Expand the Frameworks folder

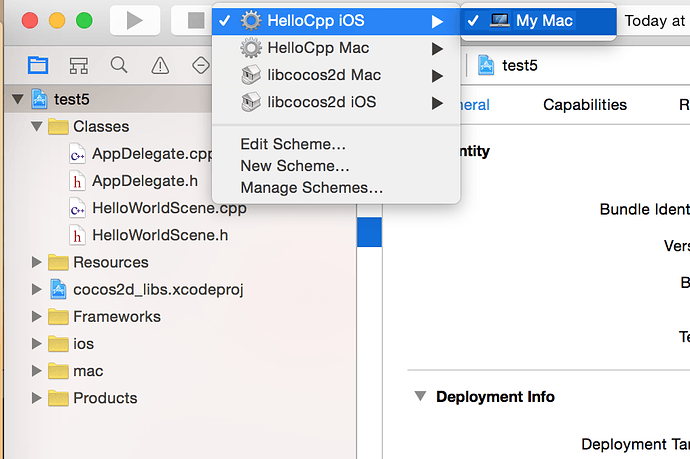coord(38,316)
